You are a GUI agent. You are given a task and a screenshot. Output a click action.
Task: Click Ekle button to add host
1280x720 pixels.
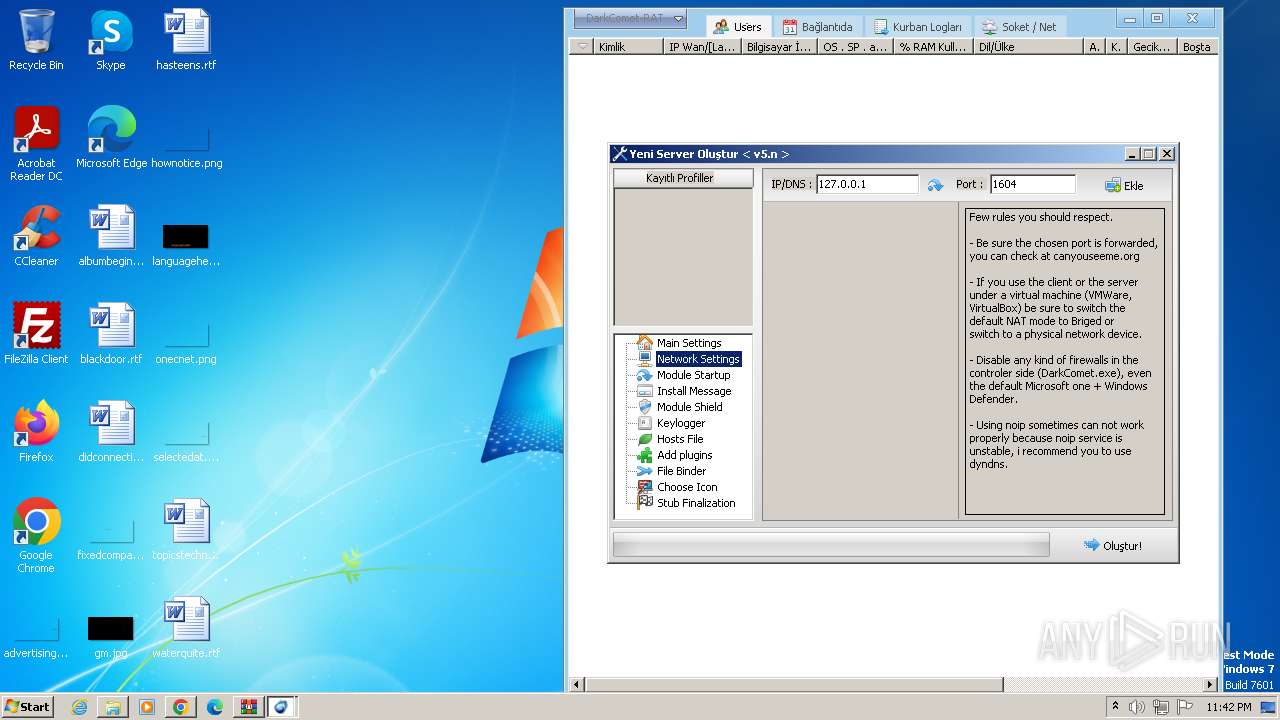pos(1124,185)
